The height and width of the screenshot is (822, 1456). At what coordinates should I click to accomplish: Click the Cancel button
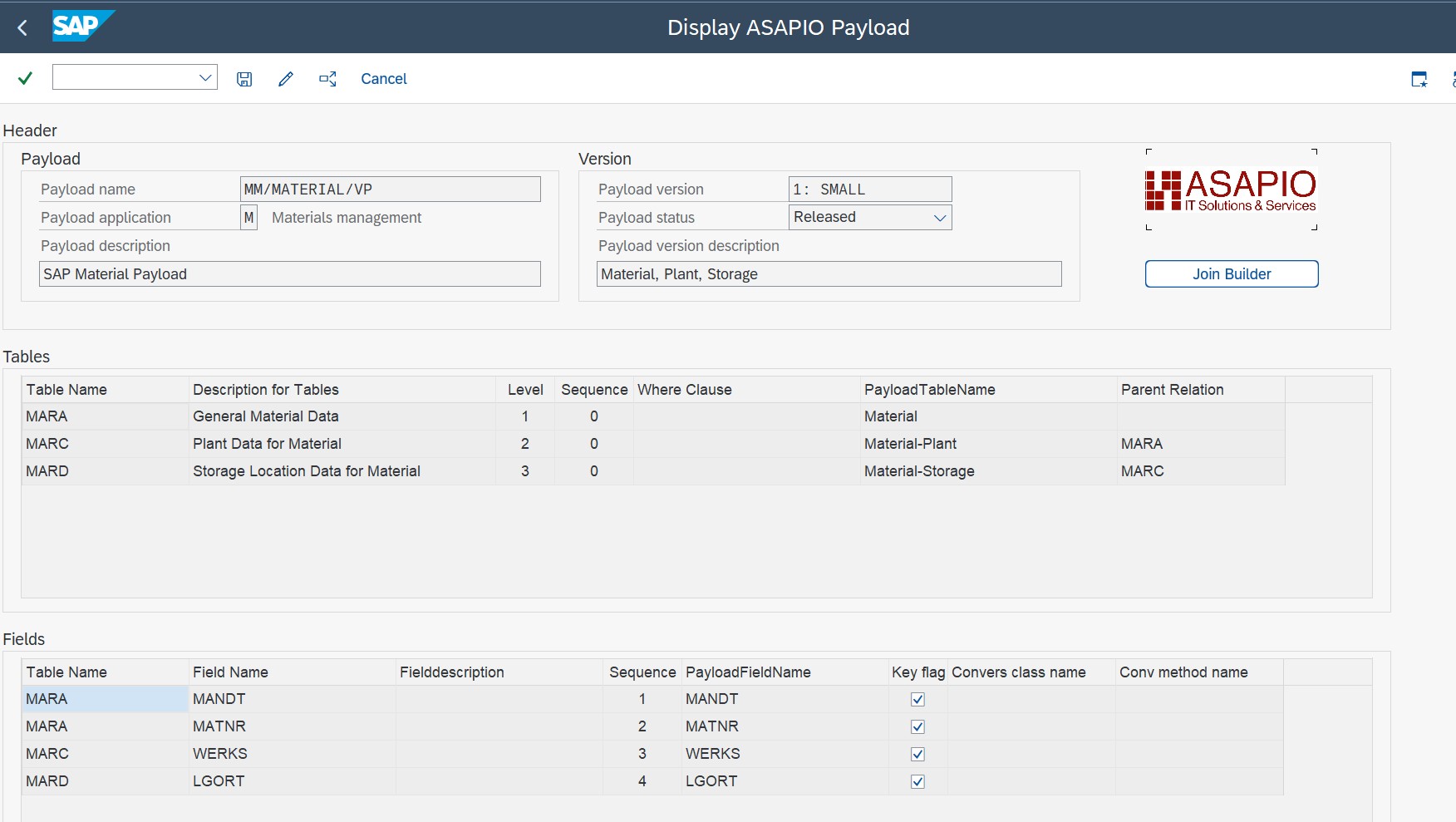pyautogui.click(x=384, y=79)
